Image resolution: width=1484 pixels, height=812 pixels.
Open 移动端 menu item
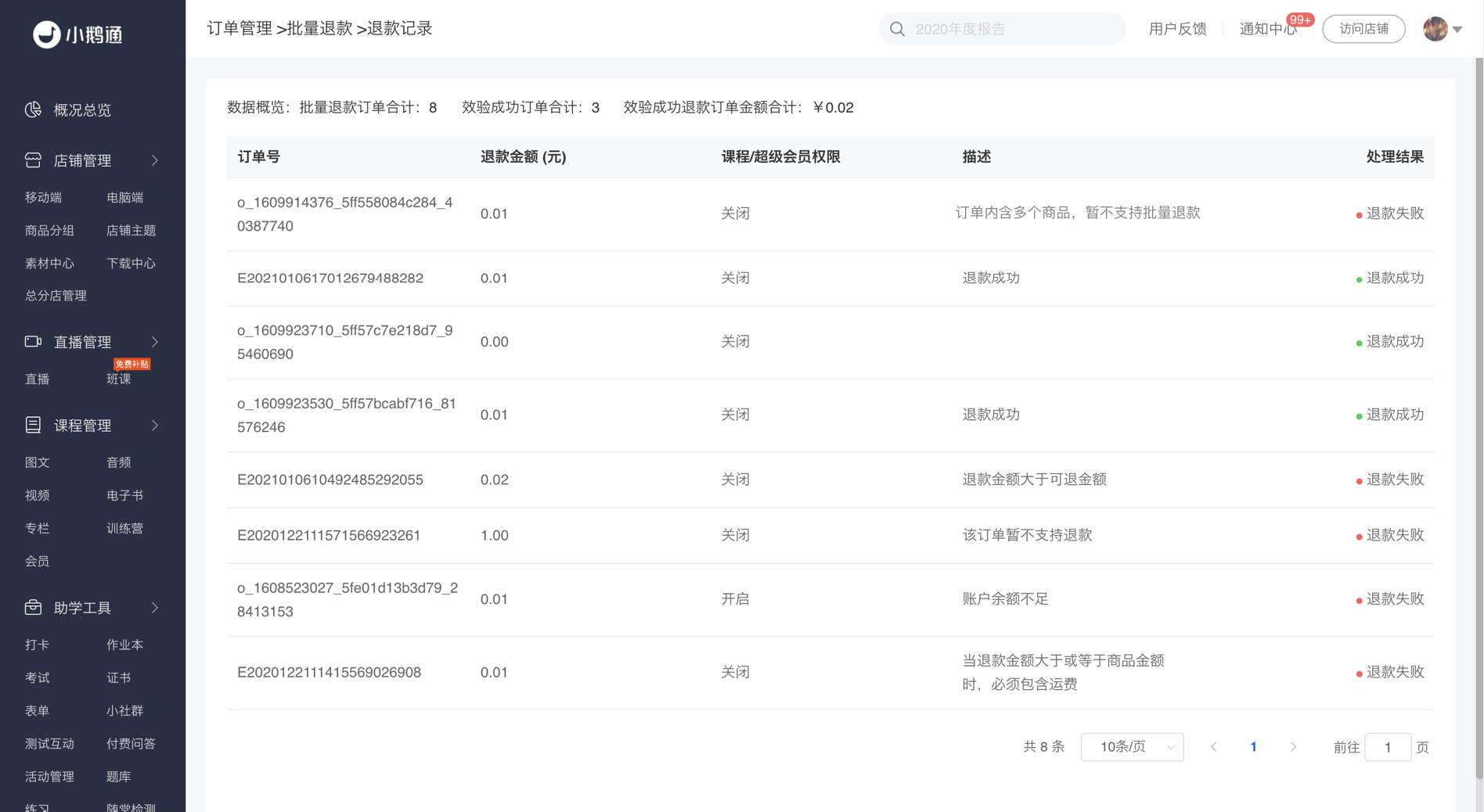(x=43, y=197)
